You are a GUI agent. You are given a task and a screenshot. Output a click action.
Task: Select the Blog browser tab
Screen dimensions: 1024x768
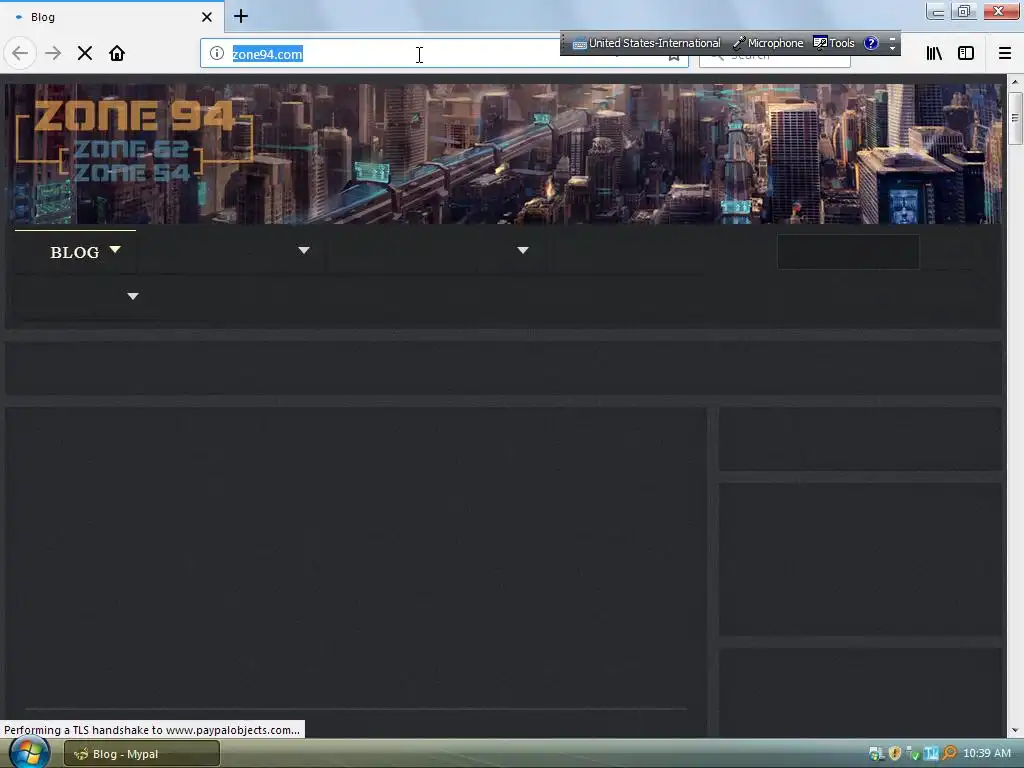click(111, 17)
